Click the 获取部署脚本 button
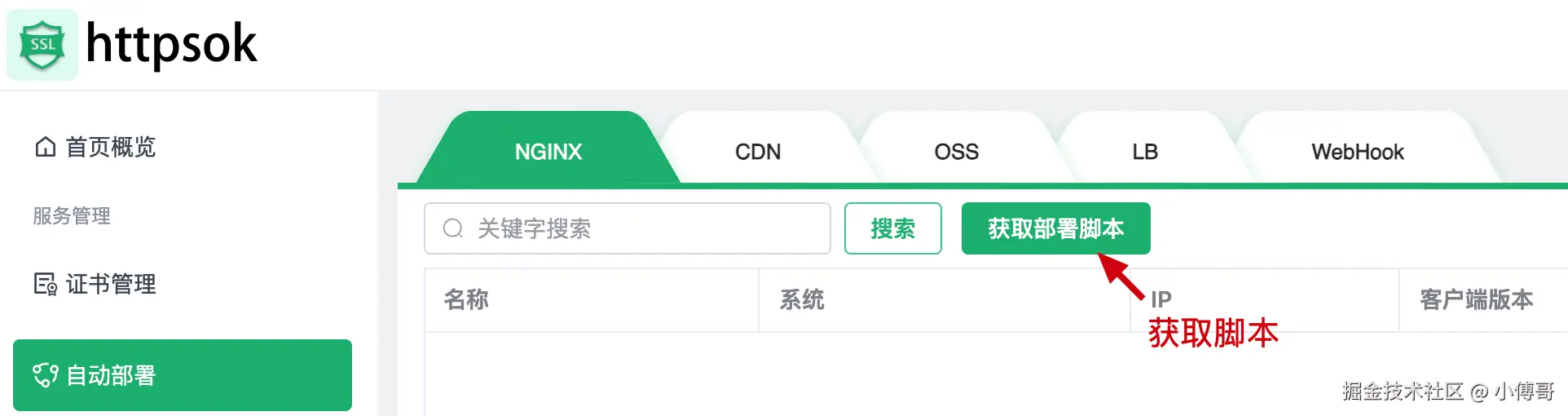1568x416 pixels. pyautogui.click(x=1056, y=228)
